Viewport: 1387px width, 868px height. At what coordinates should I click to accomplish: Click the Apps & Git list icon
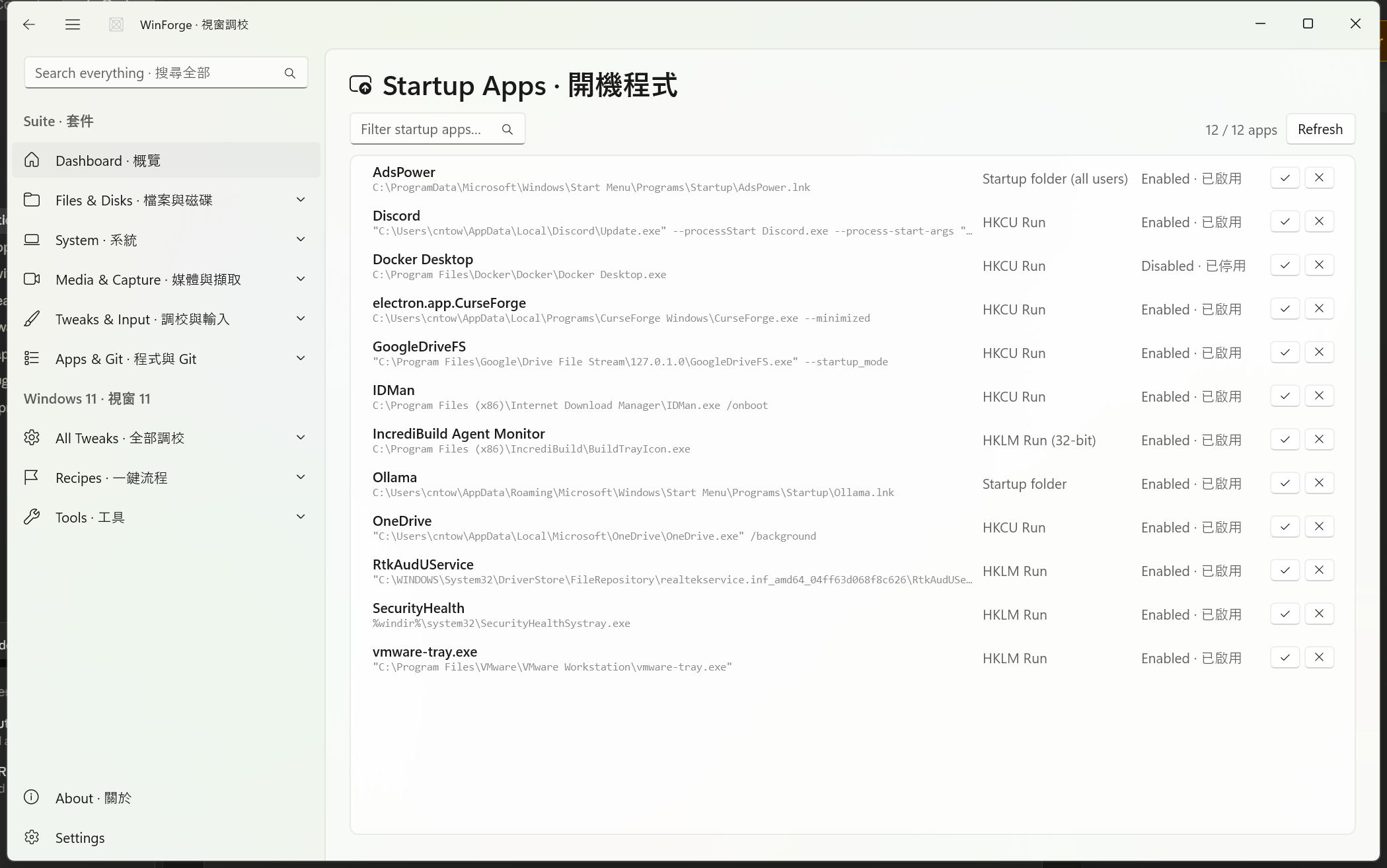pyautogui.click(x=32, y=358)
